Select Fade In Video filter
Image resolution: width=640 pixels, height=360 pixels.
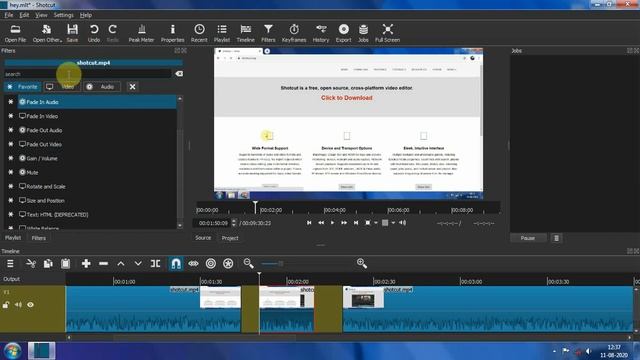97,116
